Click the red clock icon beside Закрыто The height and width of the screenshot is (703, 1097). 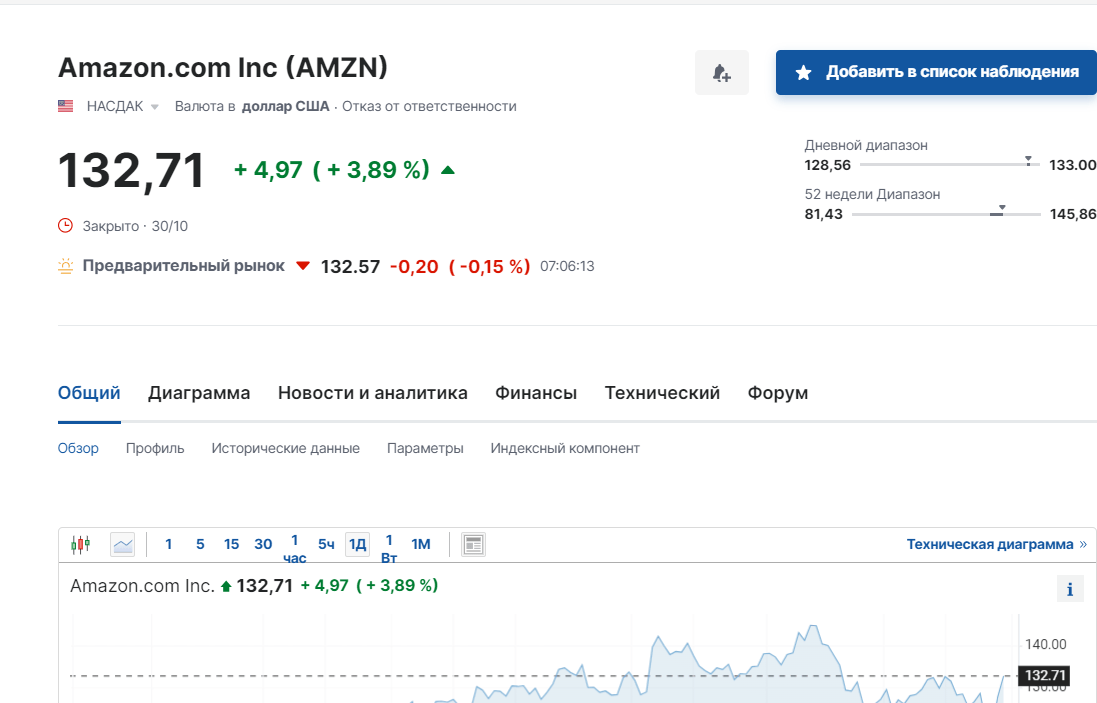point(66,226)
